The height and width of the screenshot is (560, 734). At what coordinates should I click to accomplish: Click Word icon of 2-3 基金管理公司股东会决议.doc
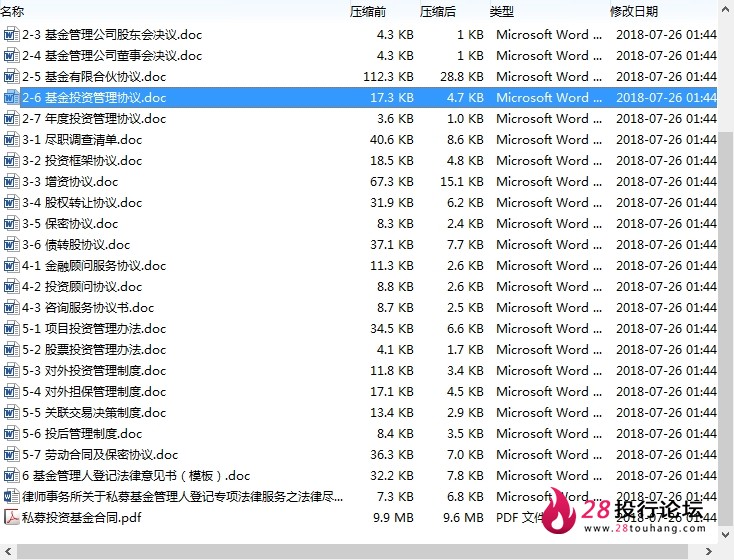click(x=11, y=35)
